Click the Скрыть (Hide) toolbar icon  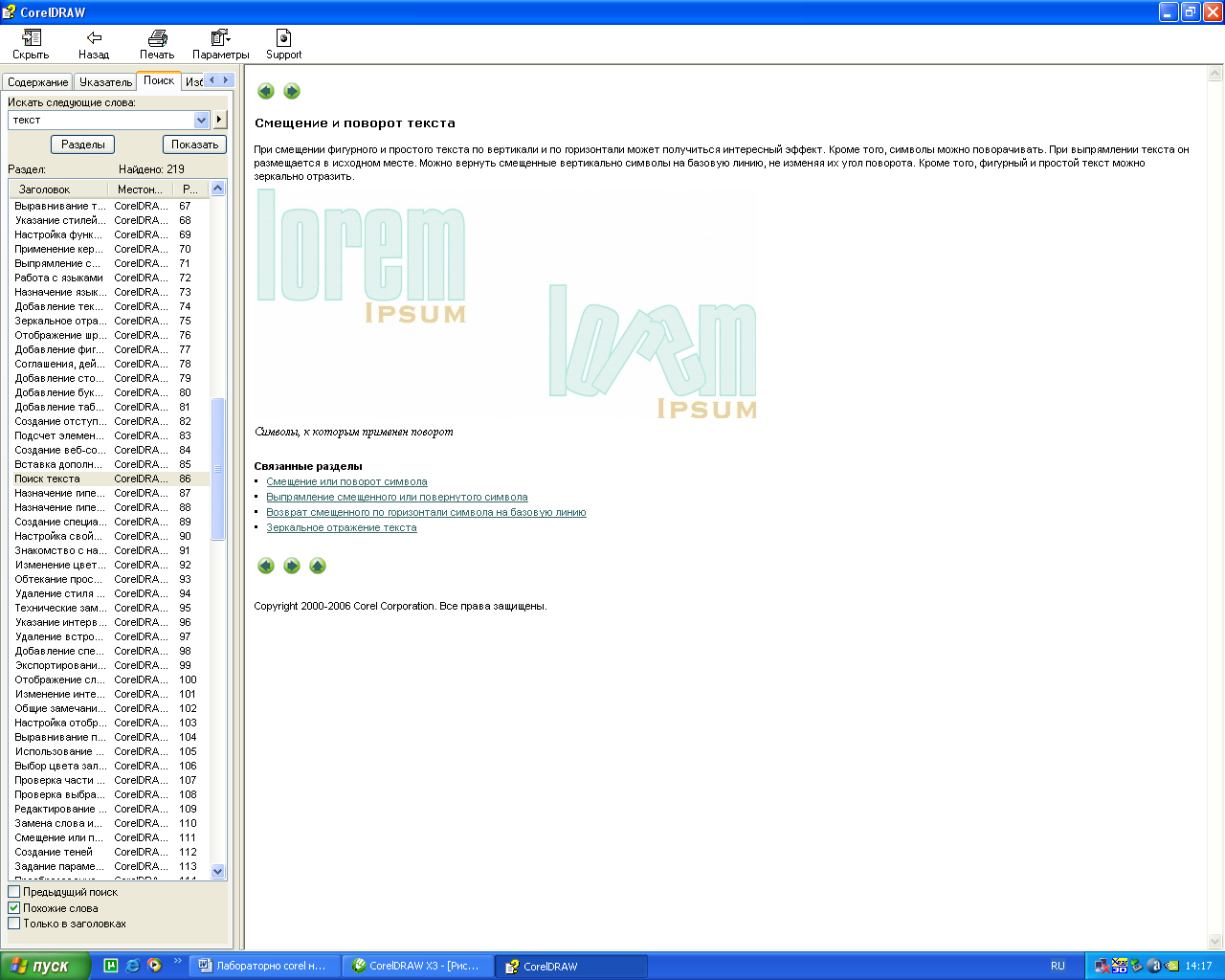click(x=31, y=44)
